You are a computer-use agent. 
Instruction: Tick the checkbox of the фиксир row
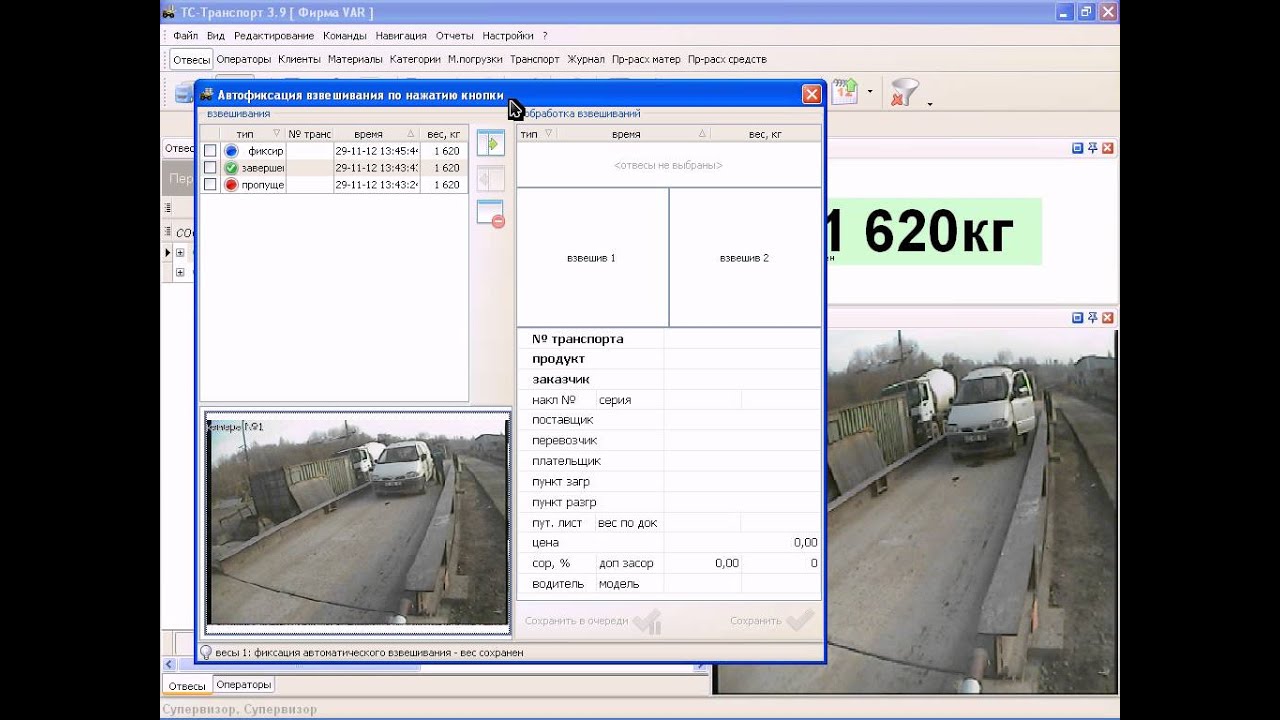pos(210,151)
